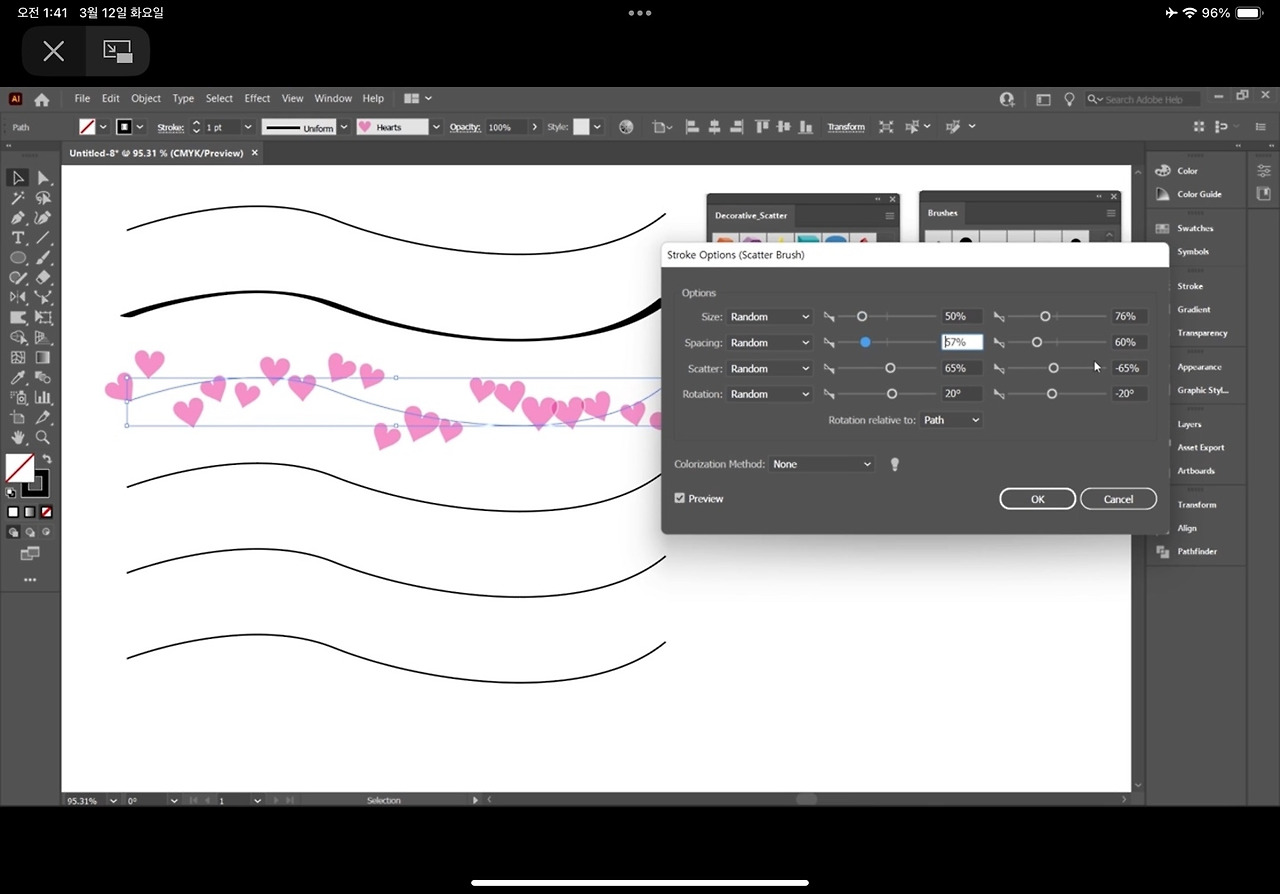Click the Opacity 100% field
This screenshot has height=894, width=1280.
click(506, 127)
